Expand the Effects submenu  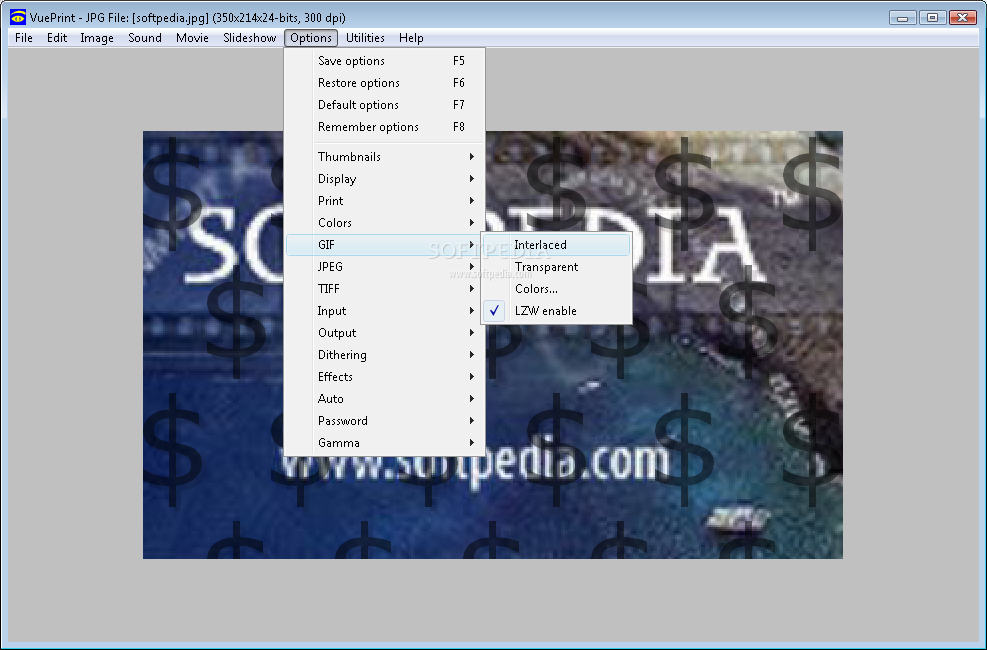[x=385, y=377]
